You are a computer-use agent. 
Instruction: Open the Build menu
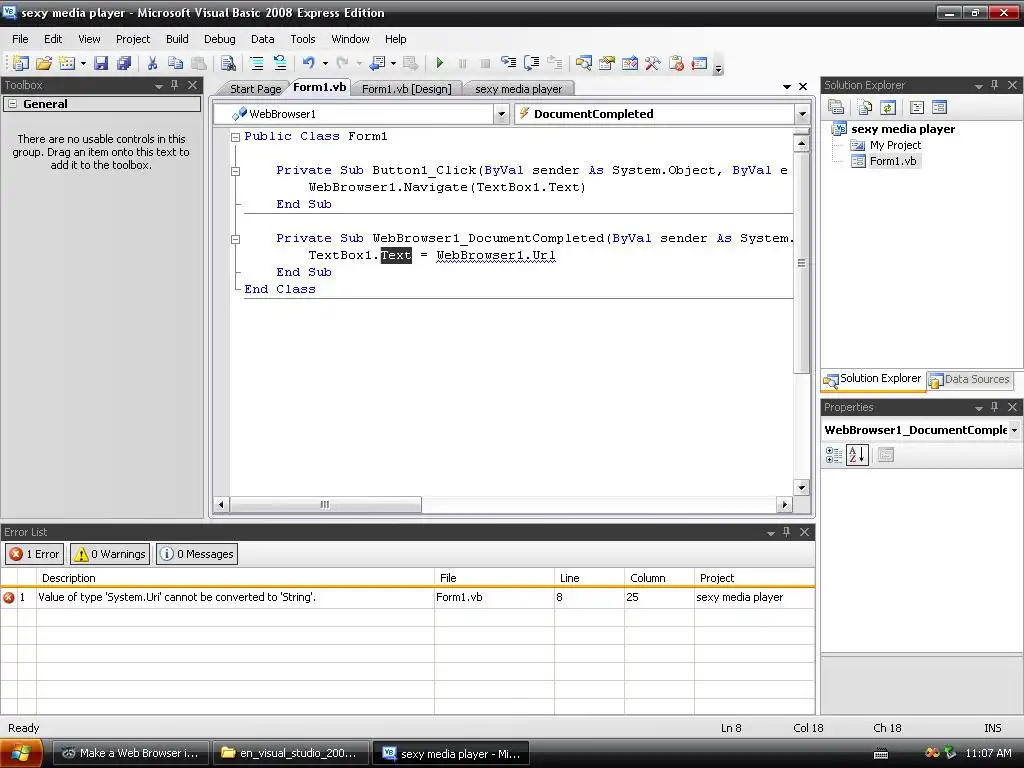(x=177, y=39)
